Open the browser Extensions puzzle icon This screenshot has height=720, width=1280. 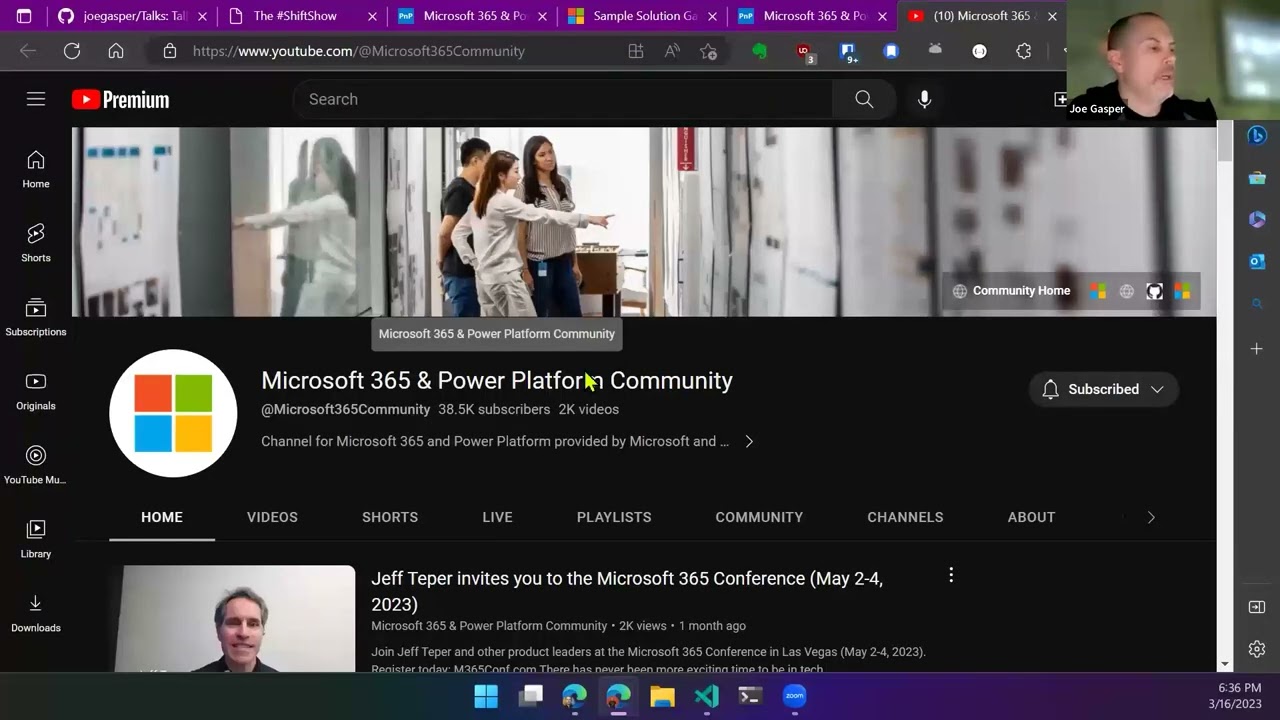1023,51
